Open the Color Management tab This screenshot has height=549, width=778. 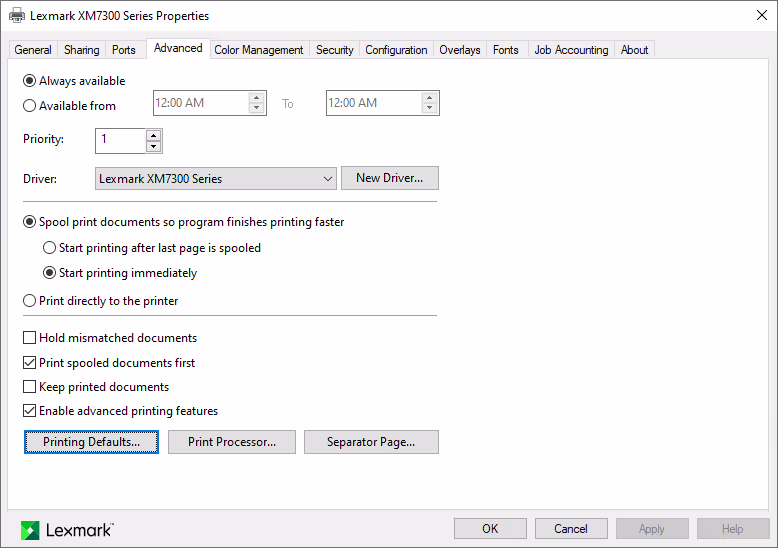[259, 50]
